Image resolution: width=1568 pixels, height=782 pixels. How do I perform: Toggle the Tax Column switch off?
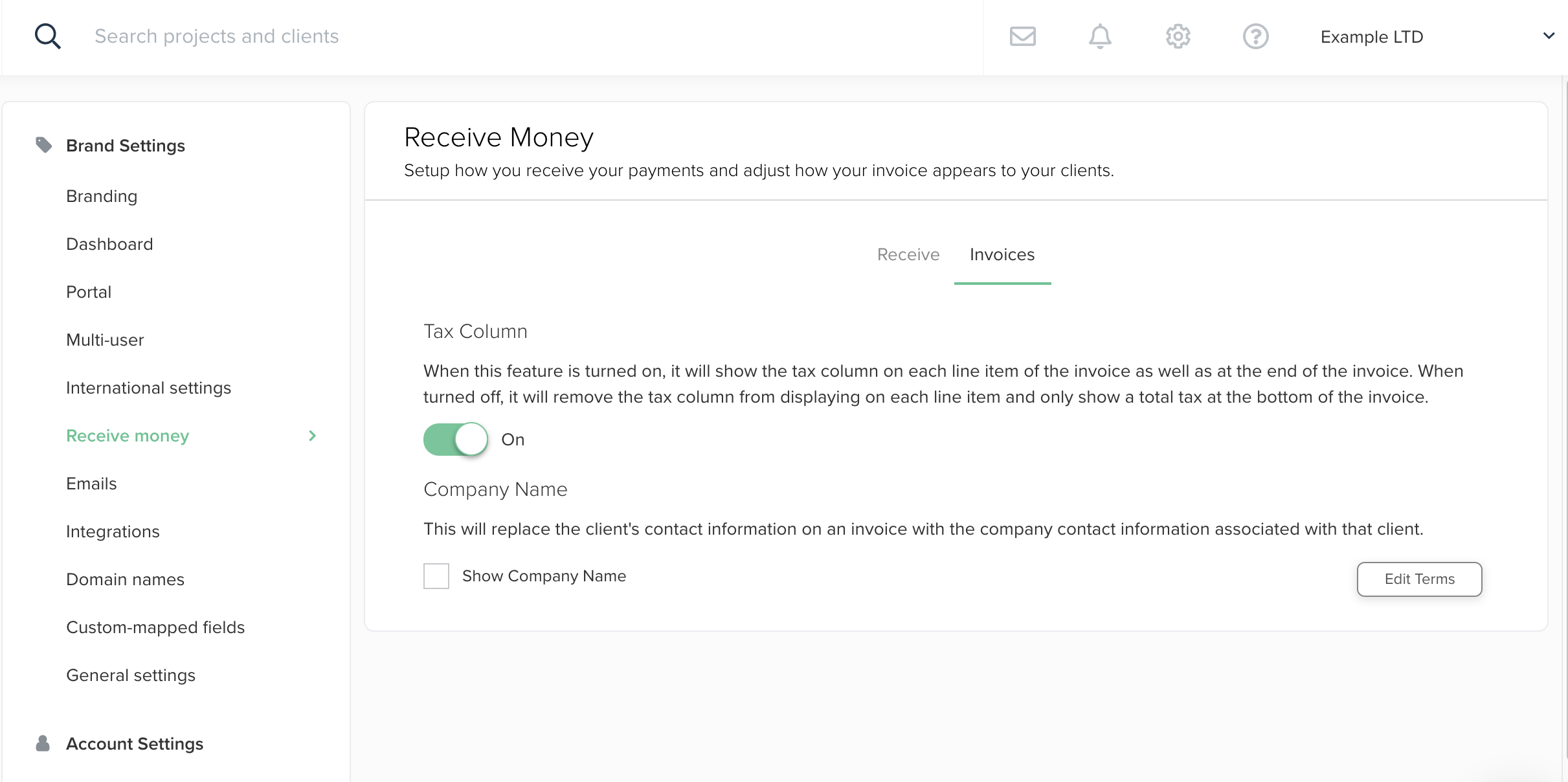coord(456,438)
